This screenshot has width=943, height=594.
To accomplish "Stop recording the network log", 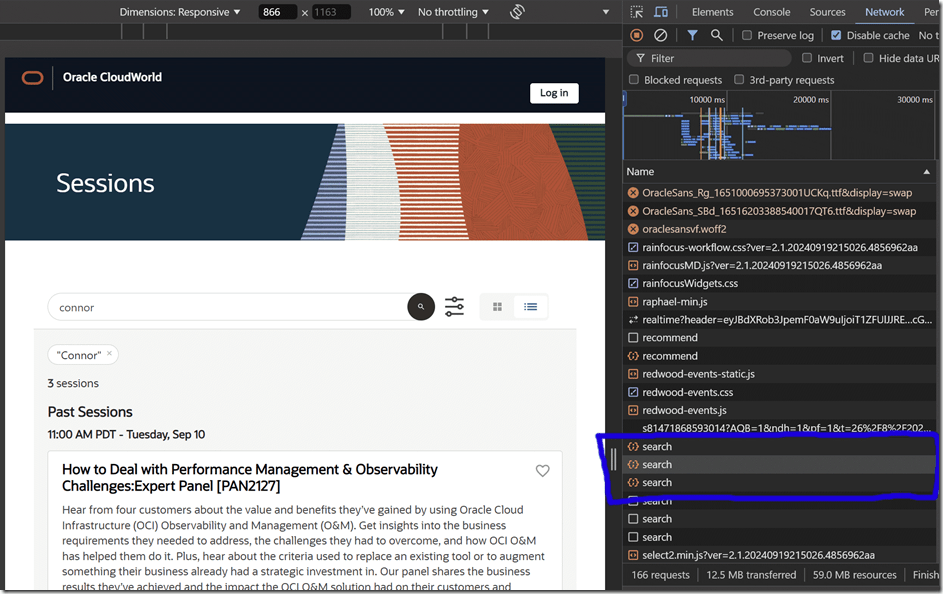I will (637, 35).
